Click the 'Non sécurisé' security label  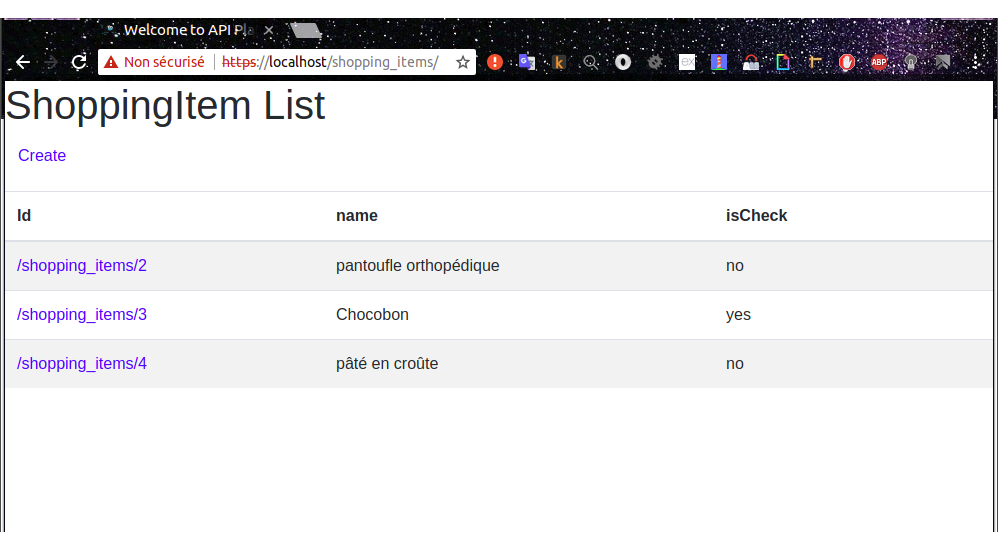point(164,62)
